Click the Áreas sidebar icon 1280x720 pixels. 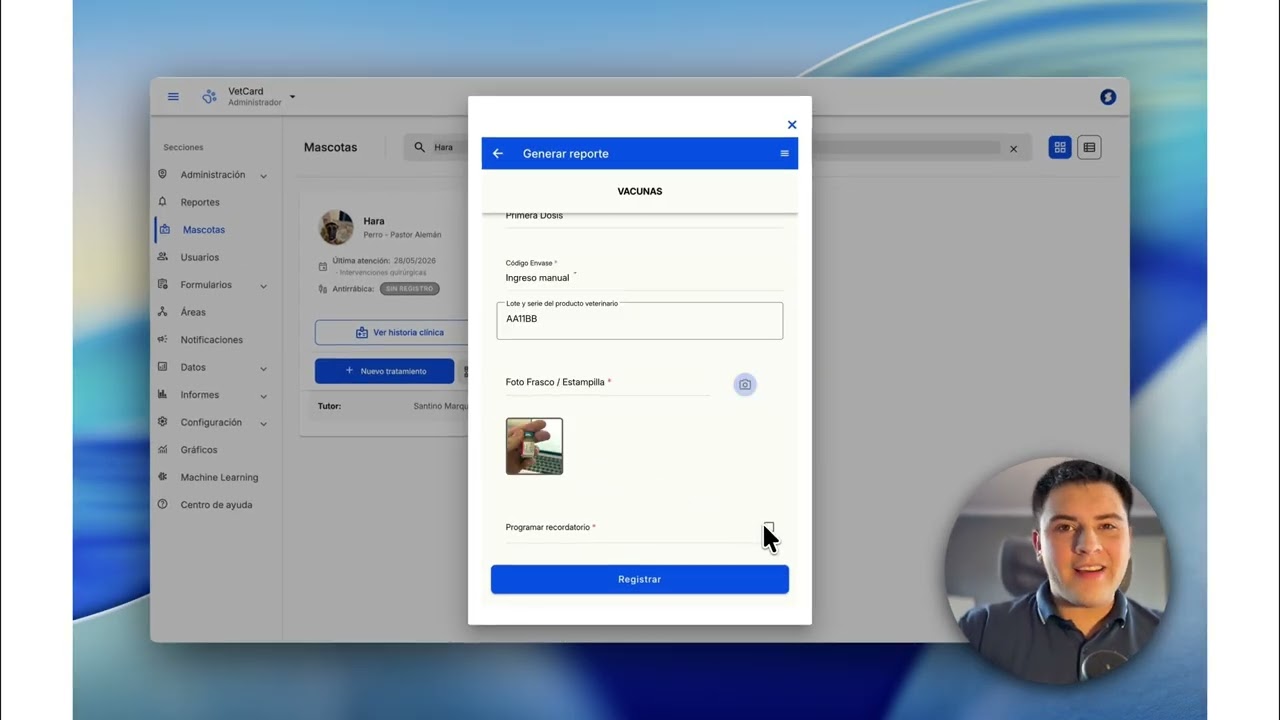[x=163, y=312]
